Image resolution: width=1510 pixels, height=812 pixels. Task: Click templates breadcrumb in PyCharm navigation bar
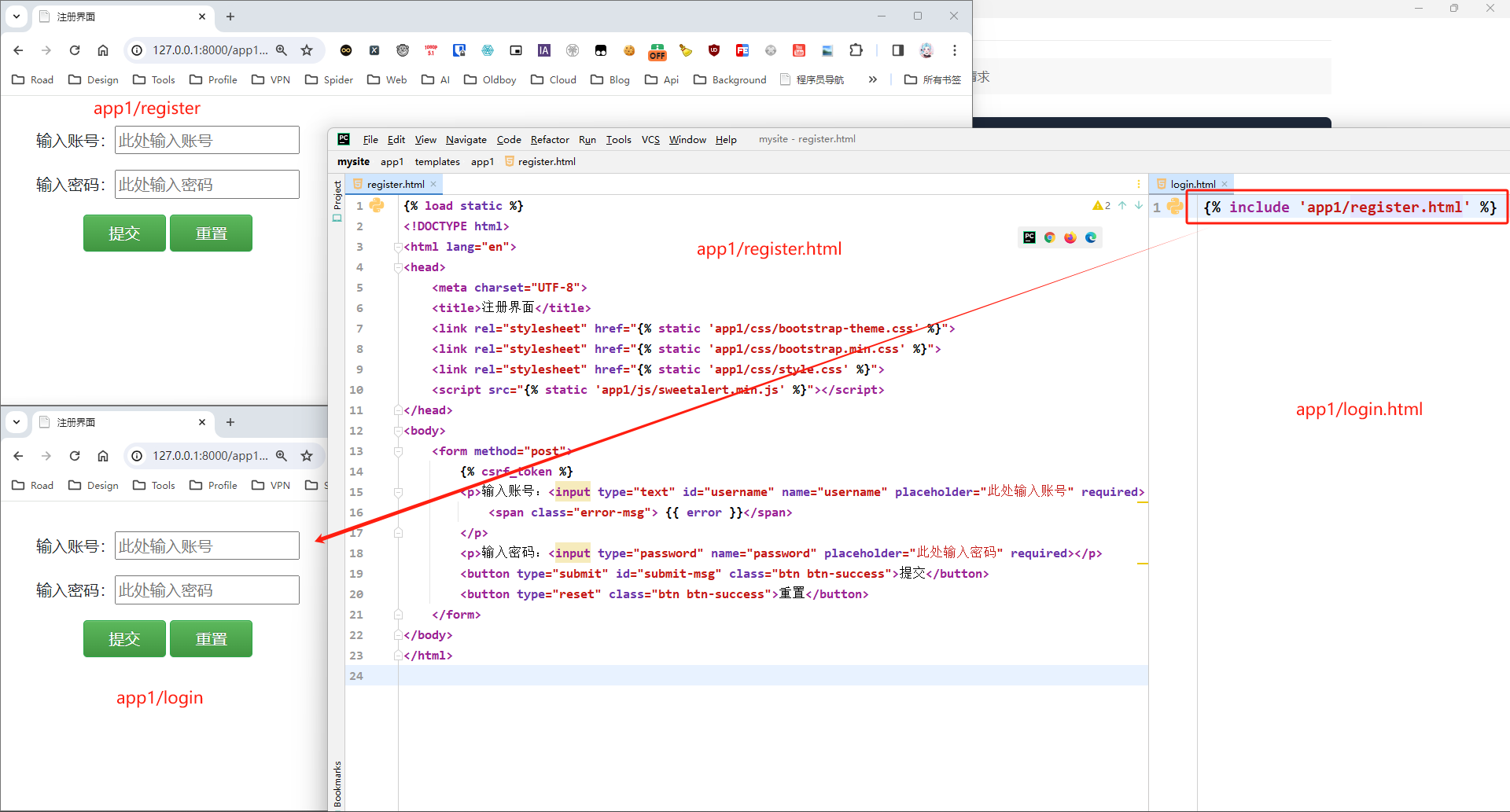click(437, 161)
